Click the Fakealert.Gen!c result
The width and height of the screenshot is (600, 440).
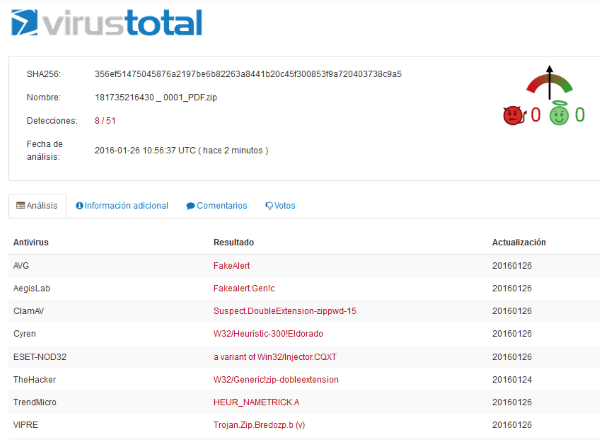point(244,288)
